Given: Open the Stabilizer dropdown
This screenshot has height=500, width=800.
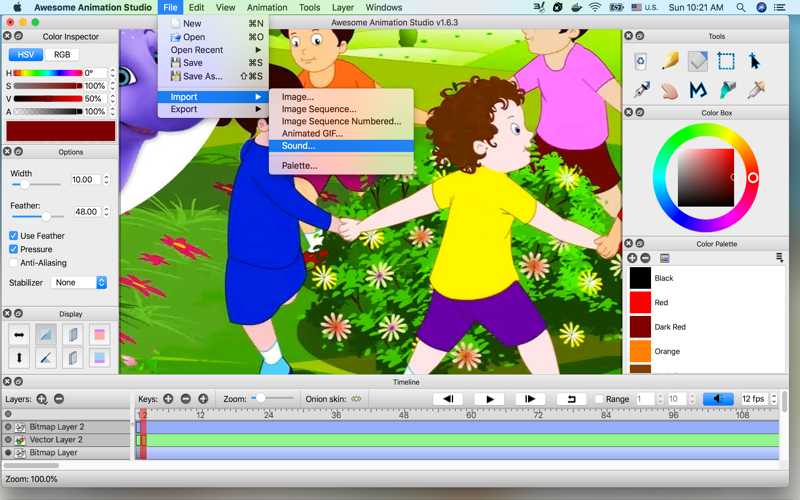Looking at the screenshot, I should pos(79,283).
